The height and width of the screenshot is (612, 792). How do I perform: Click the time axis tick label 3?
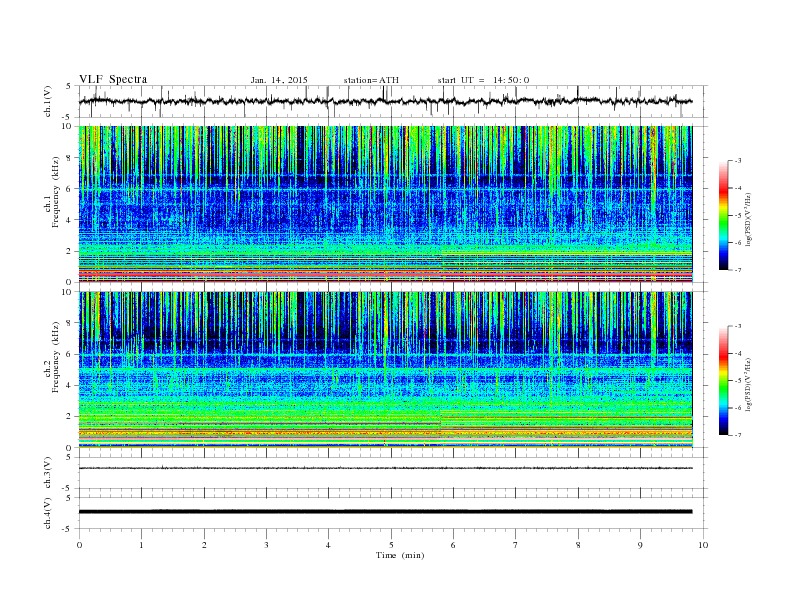(266, 545)
